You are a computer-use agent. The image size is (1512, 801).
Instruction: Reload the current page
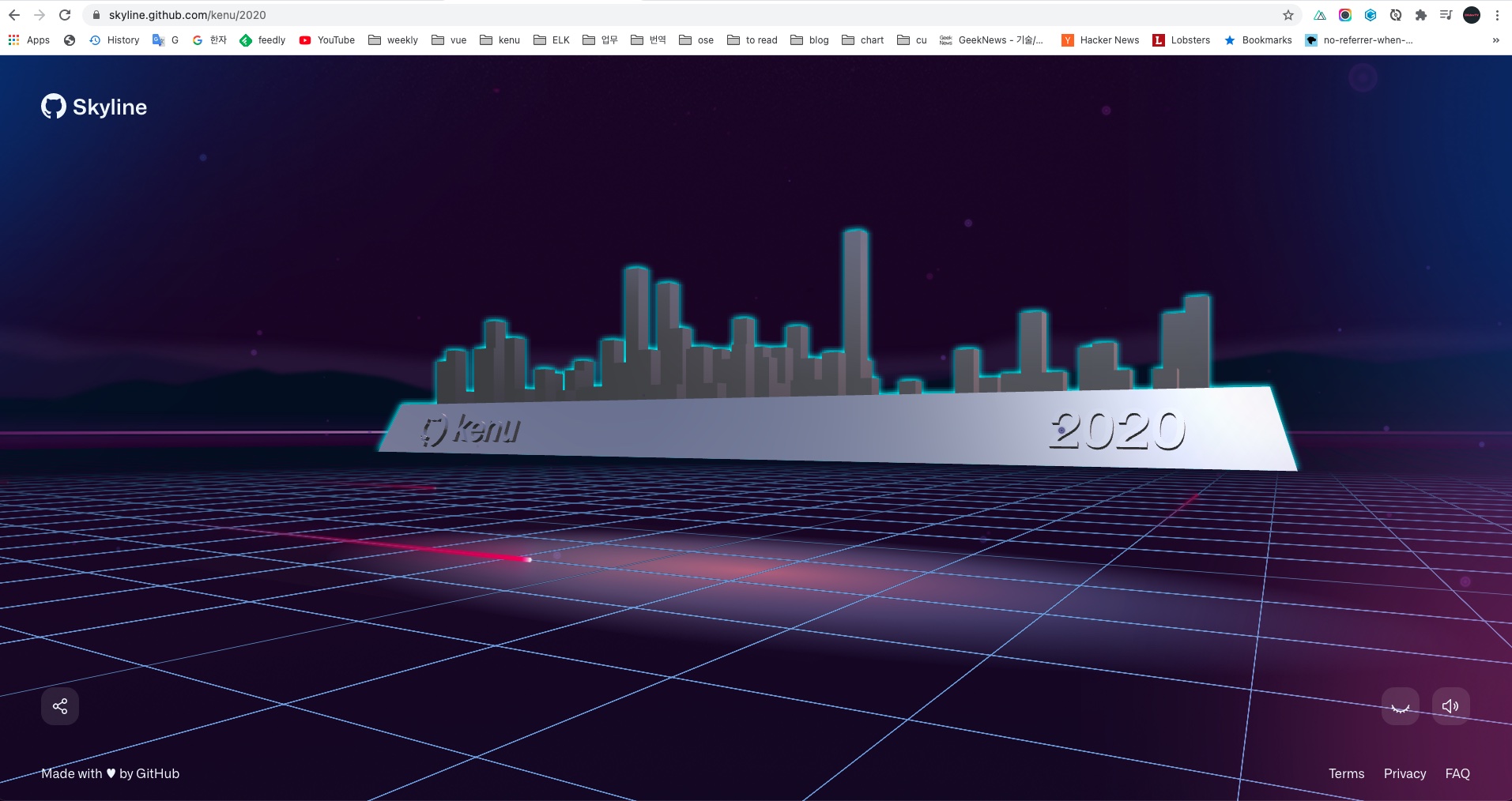65,15
